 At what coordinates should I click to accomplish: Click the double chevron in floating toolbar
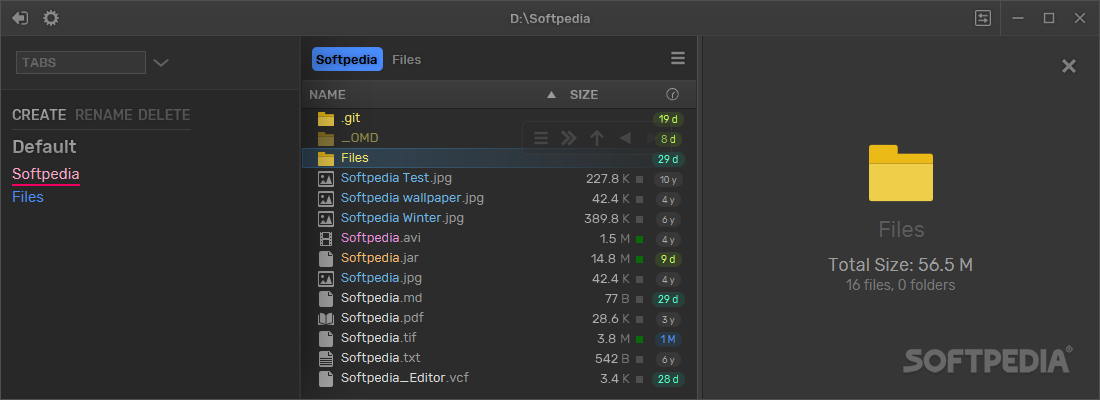coord(568,138)
